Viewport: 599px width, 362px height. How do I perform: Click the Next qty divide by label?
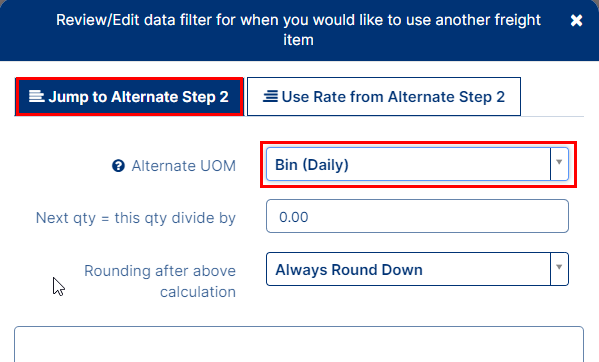click(136, 218)
